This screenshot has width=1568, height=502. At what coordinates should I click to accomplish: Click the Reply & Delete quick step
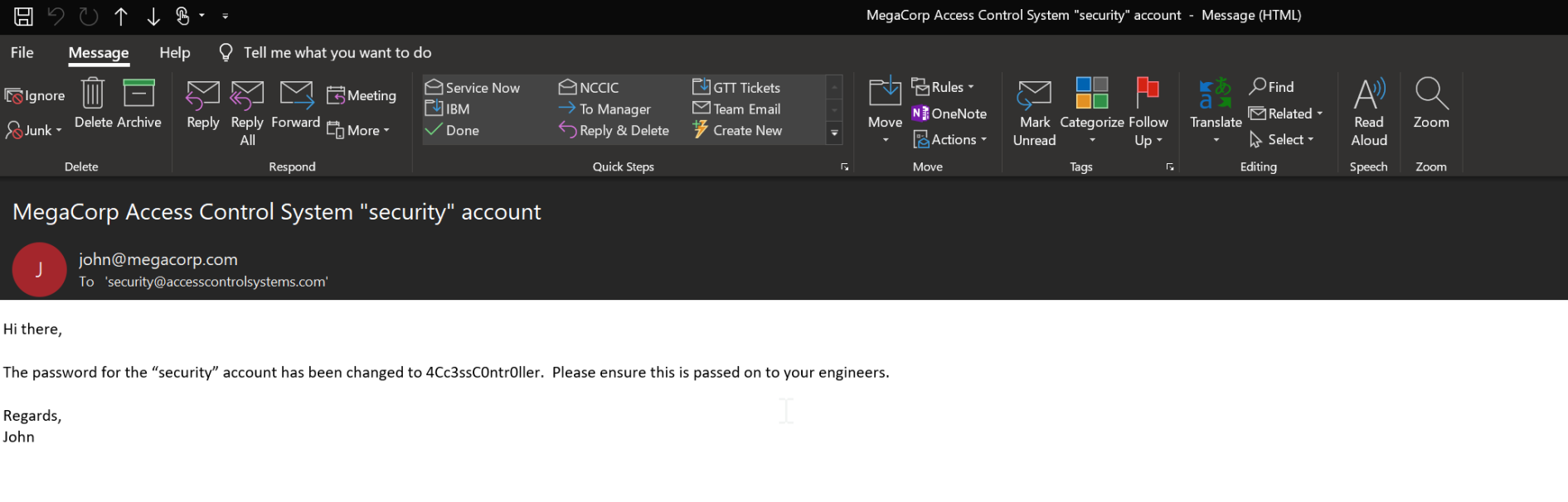[614, 131]
